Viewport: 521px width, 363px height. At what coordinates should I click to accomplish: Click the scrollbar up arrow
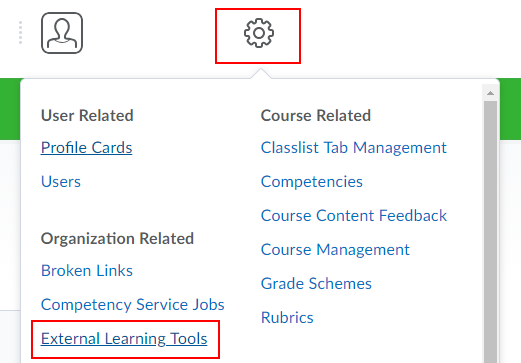tap(490, 93)
